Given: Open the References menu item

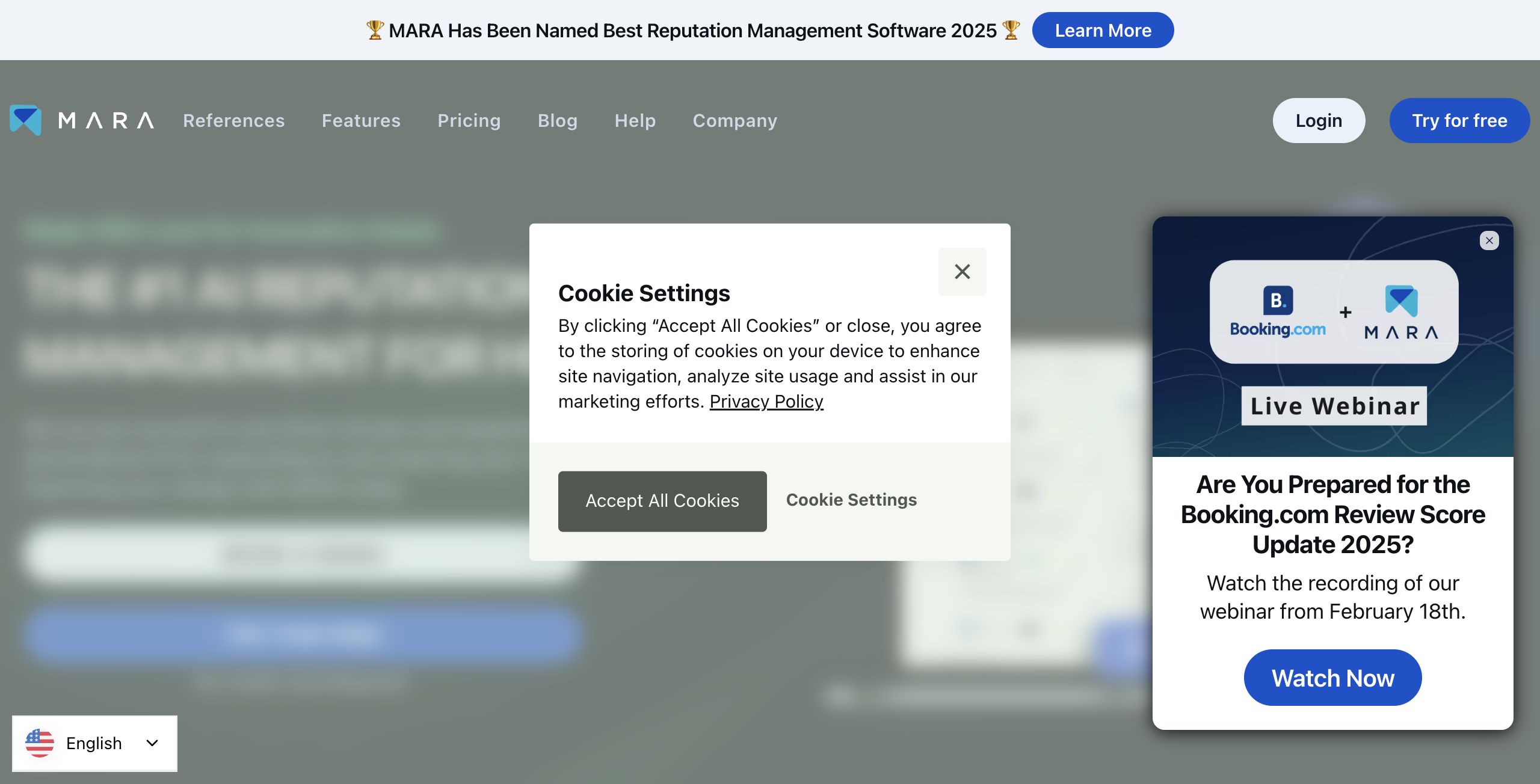Looking at the screenshot, I should (x=234, y=121).
